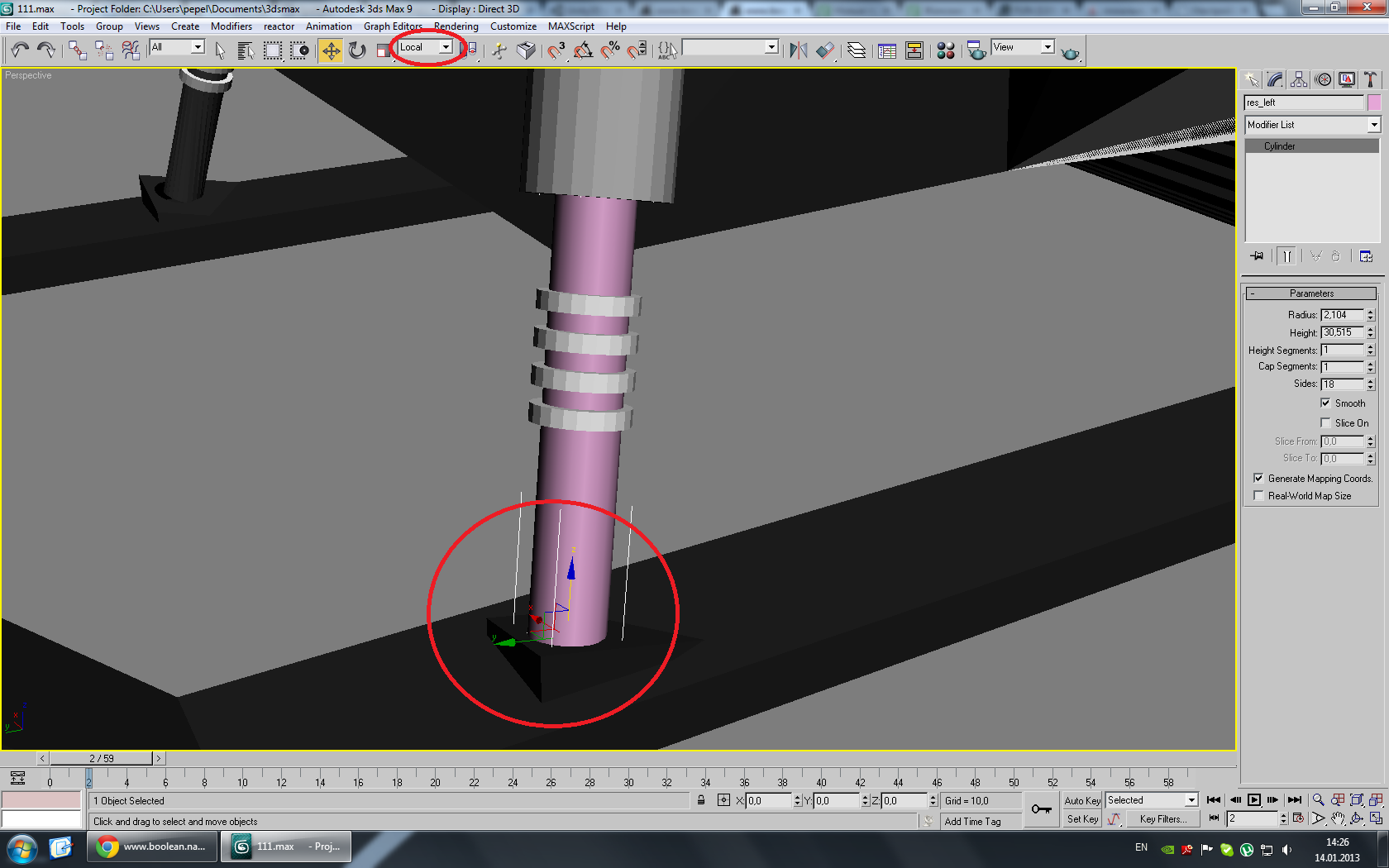Open the Customize menu
The width and height of the screenshot is (1389, 868).
[513, 26]
